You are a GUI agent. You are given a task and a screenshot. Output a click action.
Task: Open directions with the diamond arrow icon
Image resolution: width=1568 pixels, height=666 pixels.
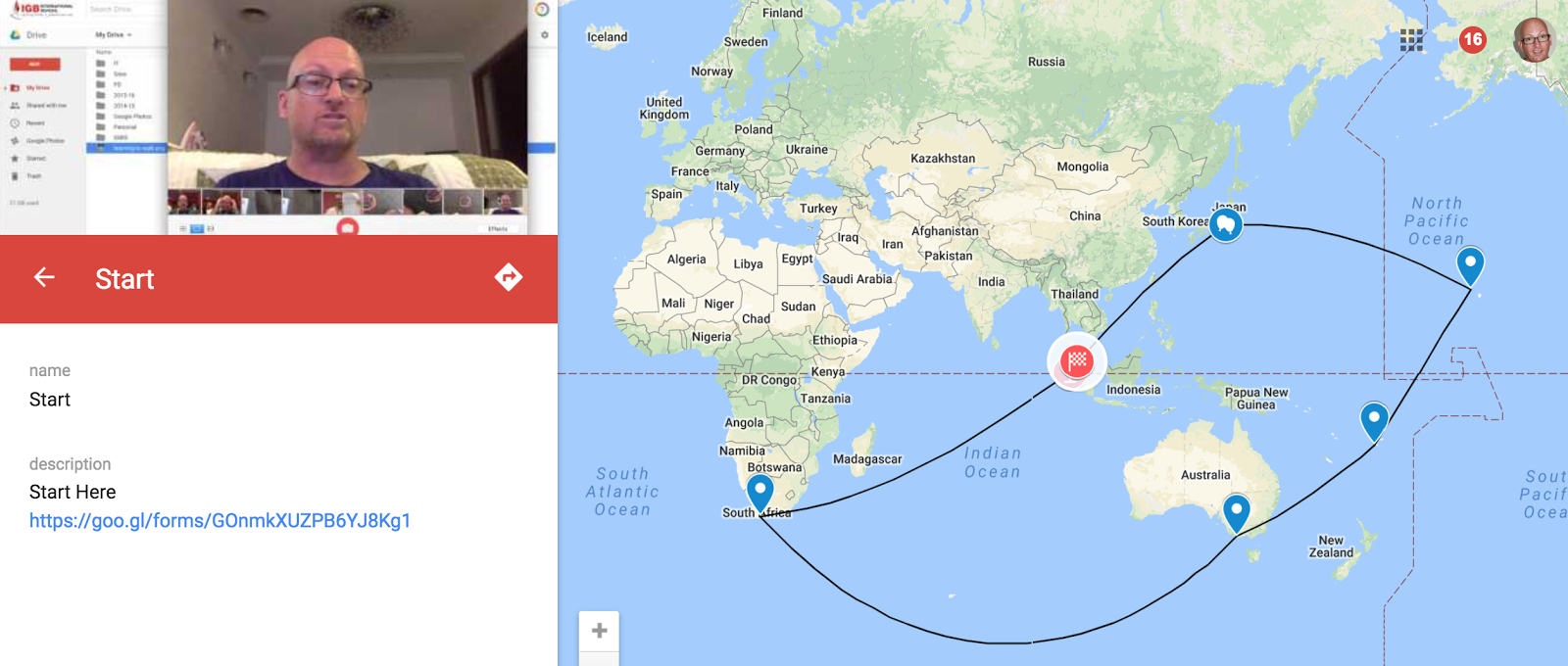pos(508,278)
